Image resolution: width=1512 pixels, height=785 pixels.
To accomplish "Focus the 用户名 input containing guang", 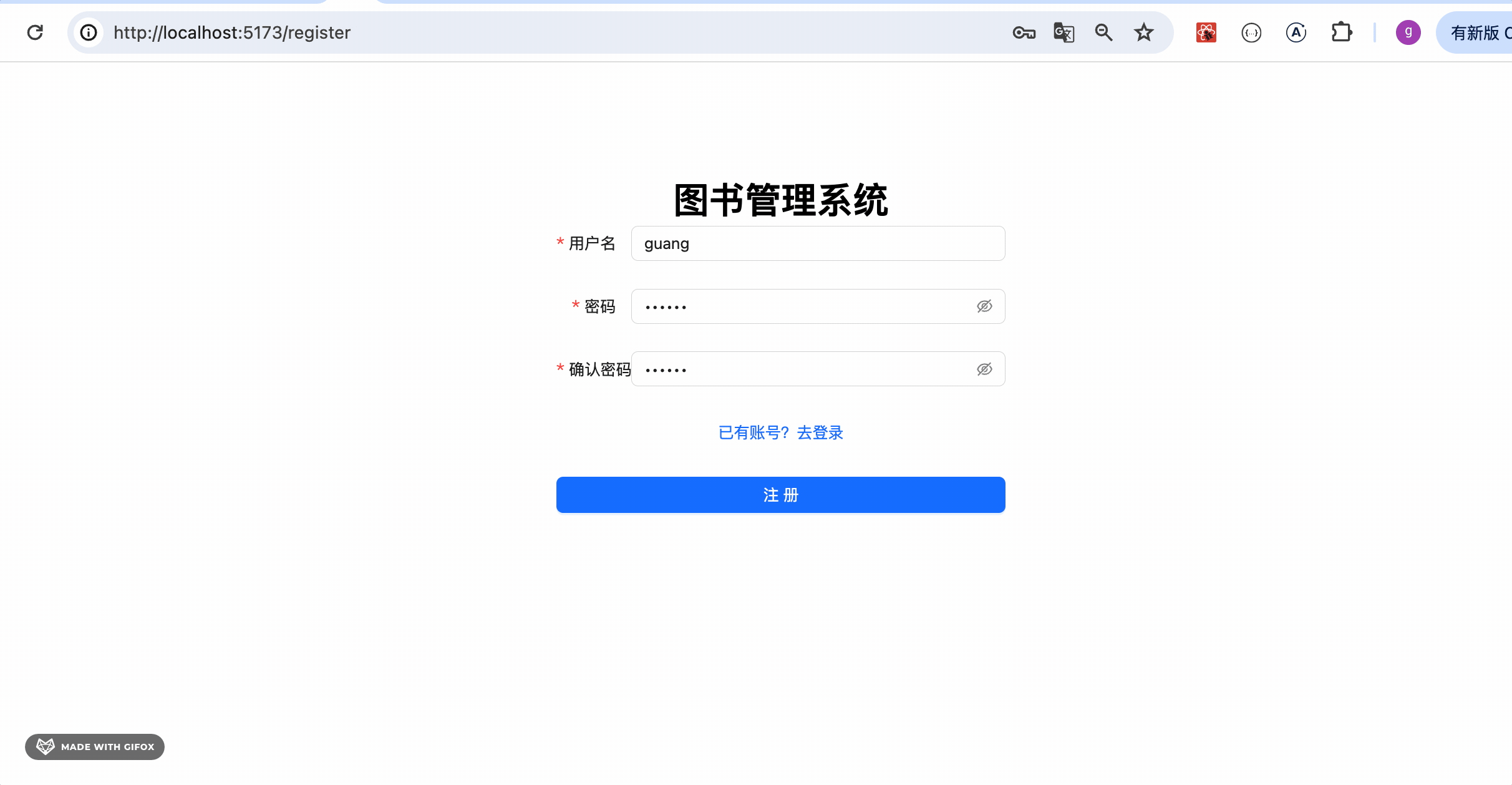I will point(817,243).
